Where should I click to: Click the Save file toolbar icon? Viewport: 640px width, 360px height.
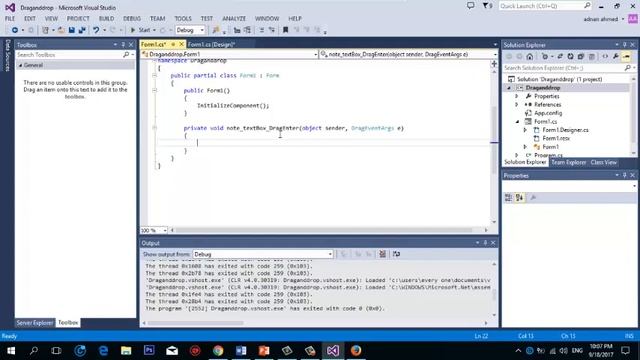[x=72, y=30]
